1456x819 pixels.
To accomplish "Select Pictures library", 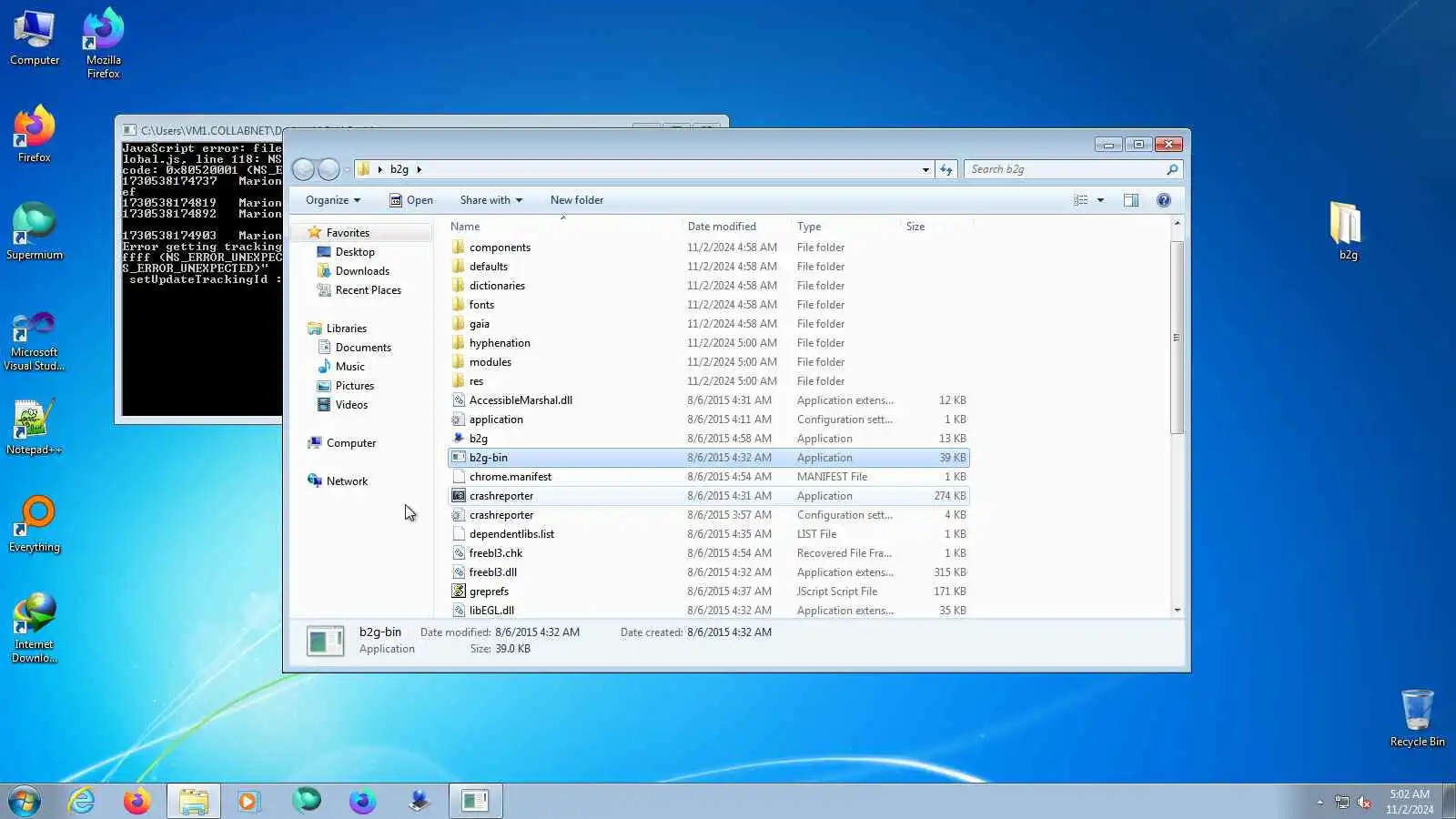I will (354, 386).
